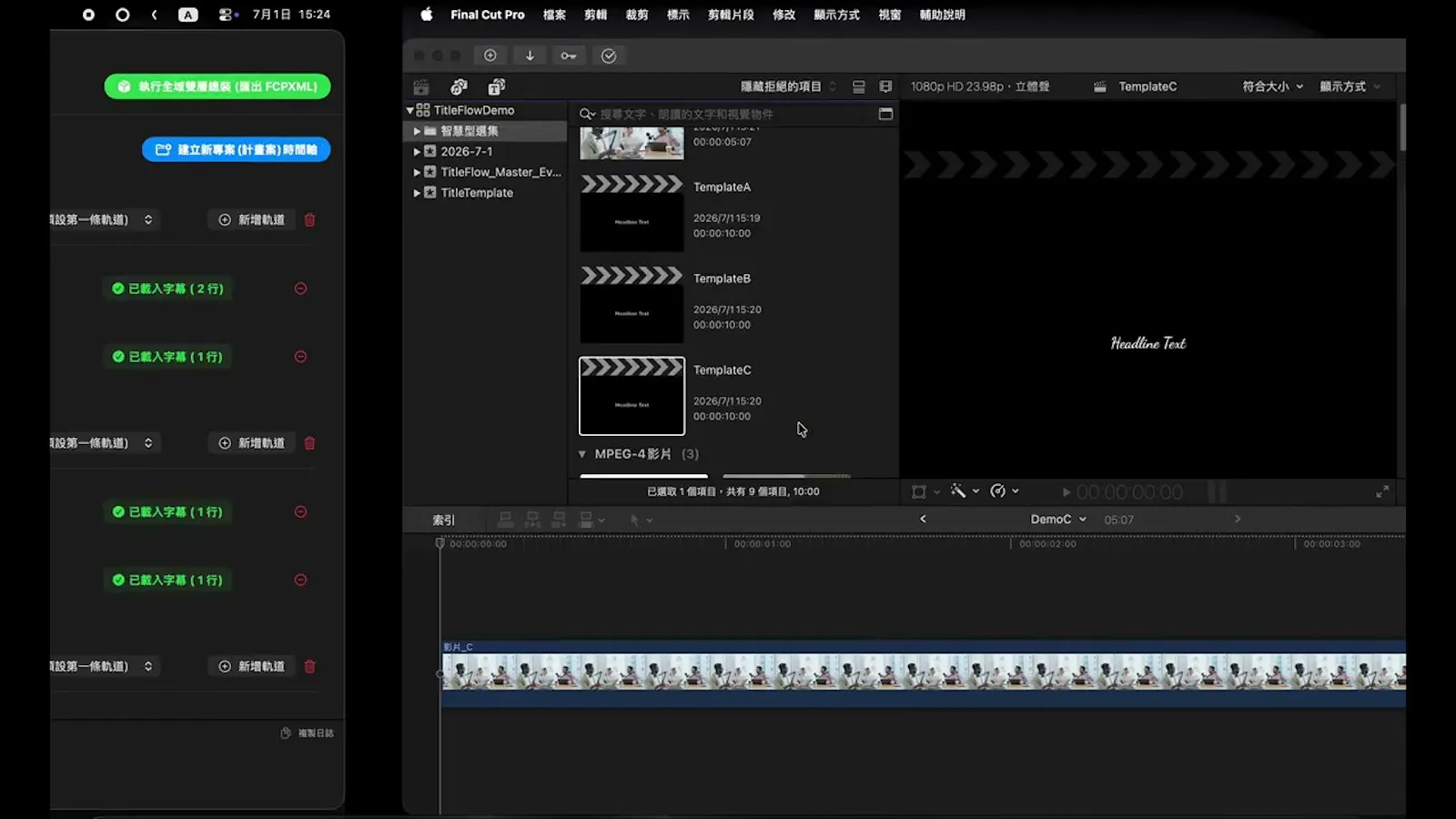Select the TemplateB project thumbnail
Image resolution: width=1456 pixels, height=819 pixels.
coord(632,305)
